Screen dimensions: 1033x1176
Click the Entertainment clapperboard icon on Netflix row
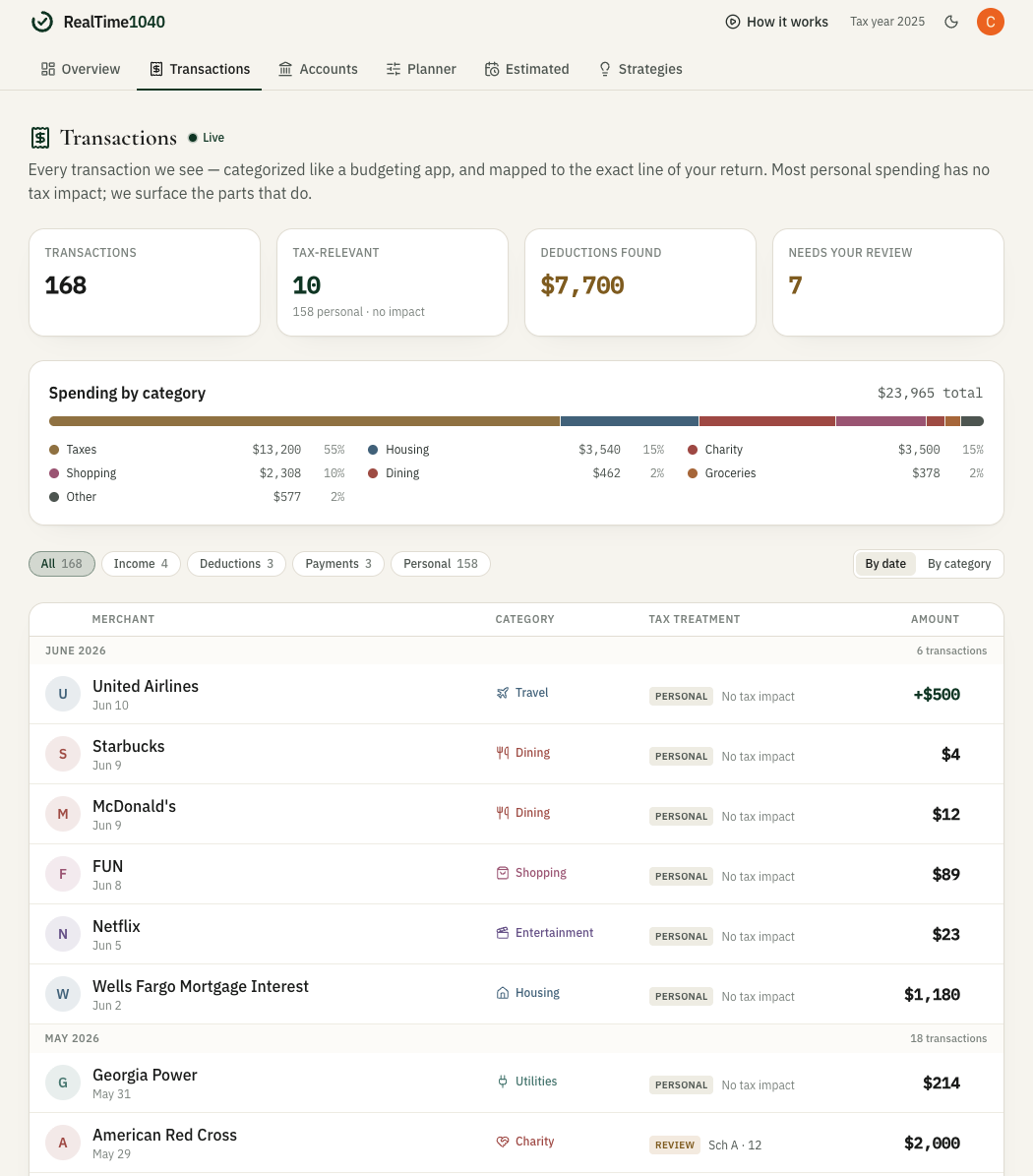[503, 933]
